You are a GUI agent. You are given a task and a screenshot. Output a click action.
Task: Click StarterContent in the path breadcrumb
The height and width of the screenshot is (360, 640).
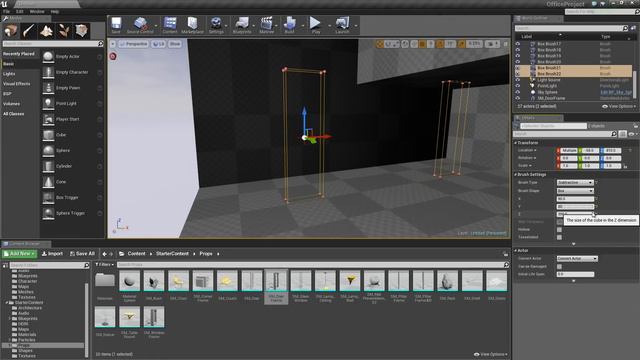click(172, 254)
